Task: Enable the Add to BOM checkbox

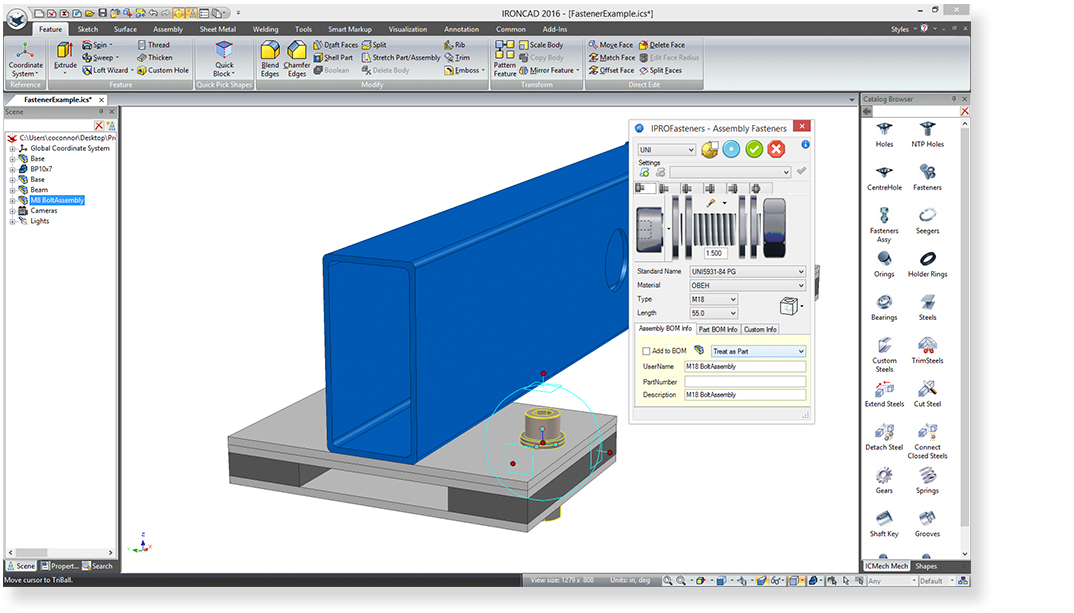Action: [646, 351]
